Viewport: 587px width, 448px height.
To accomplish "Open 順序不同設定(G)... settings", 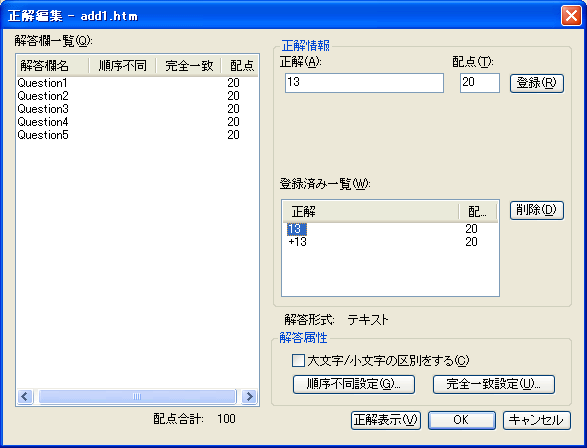I will (x=354, y=384).
